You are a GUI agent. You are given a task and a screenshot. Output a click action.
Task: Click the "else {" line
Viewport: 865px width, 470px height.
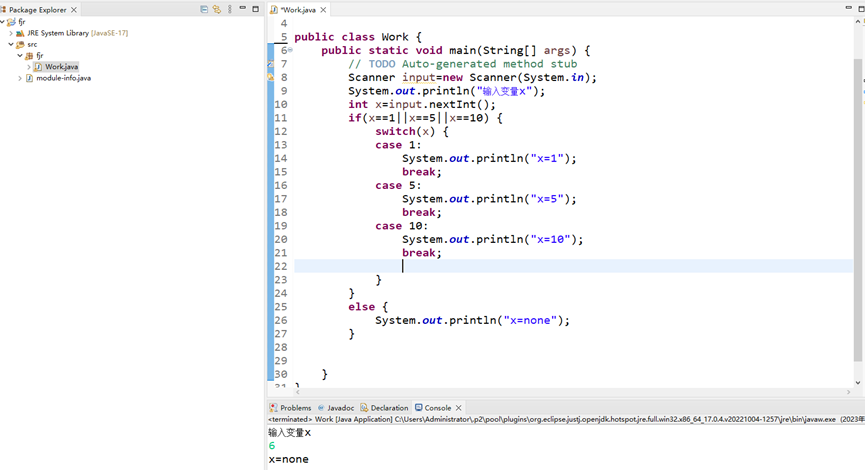(x=368, y=307)
